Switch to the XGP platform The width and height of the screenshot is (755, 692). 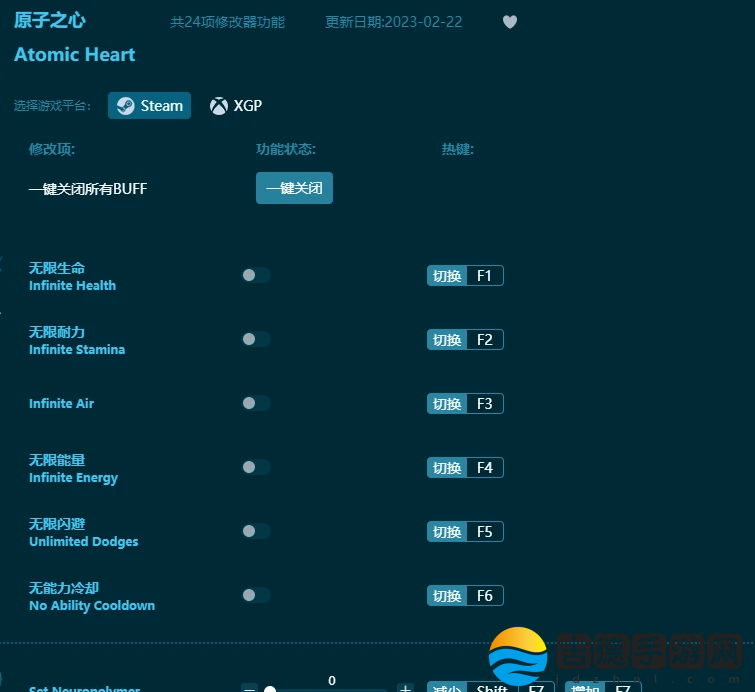236,106
